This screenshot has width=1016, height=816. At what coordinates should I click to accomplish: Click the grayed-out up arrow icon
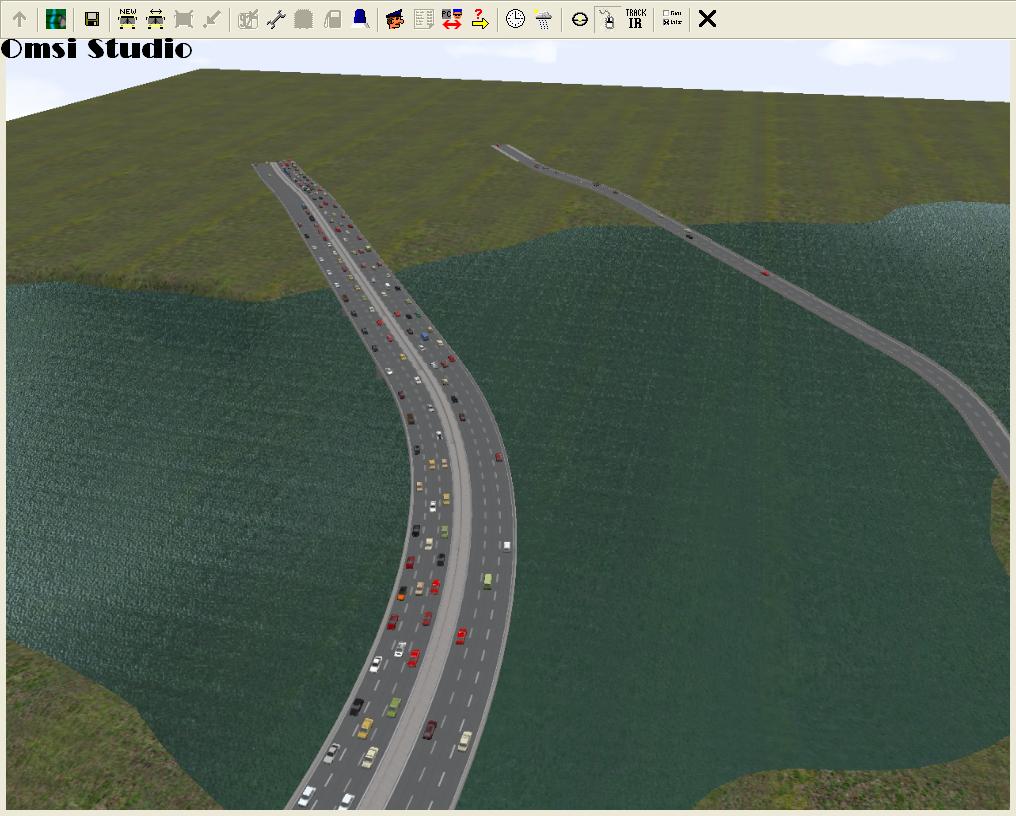(x=19, y=19)
